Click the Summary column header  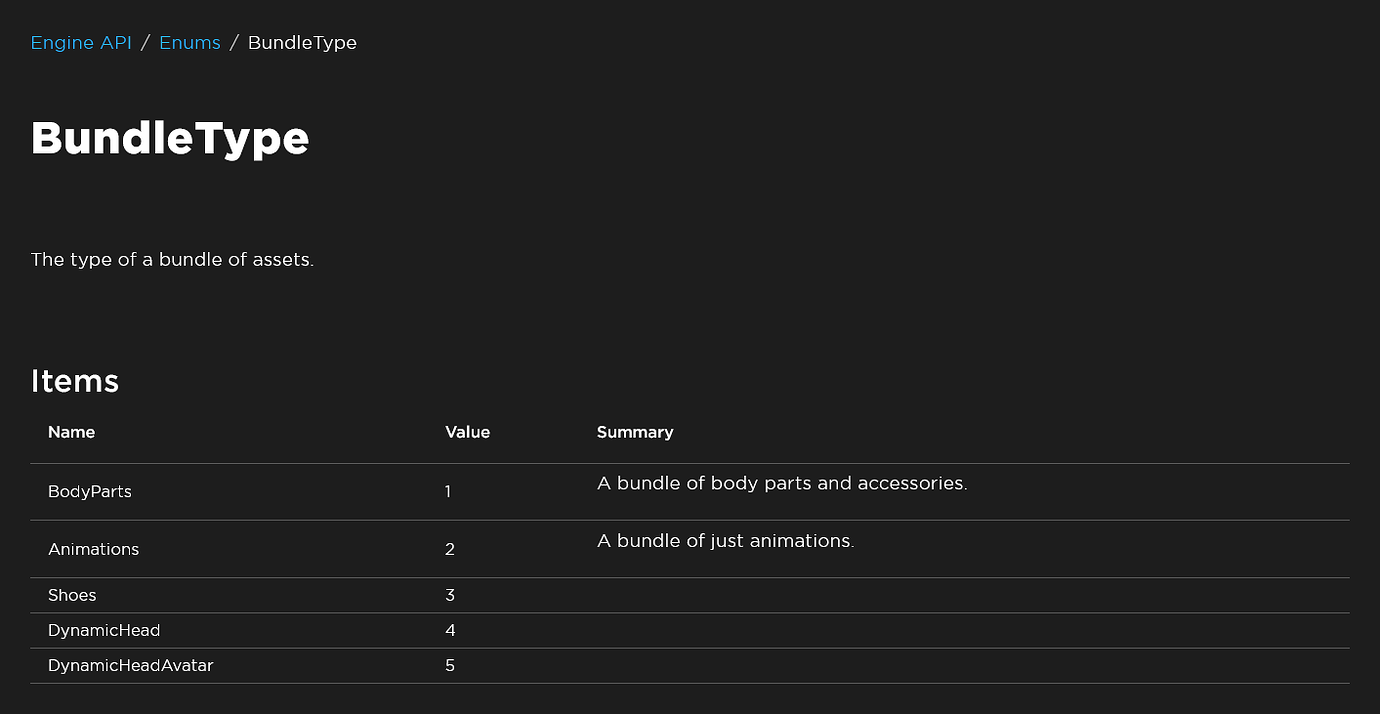635,432
